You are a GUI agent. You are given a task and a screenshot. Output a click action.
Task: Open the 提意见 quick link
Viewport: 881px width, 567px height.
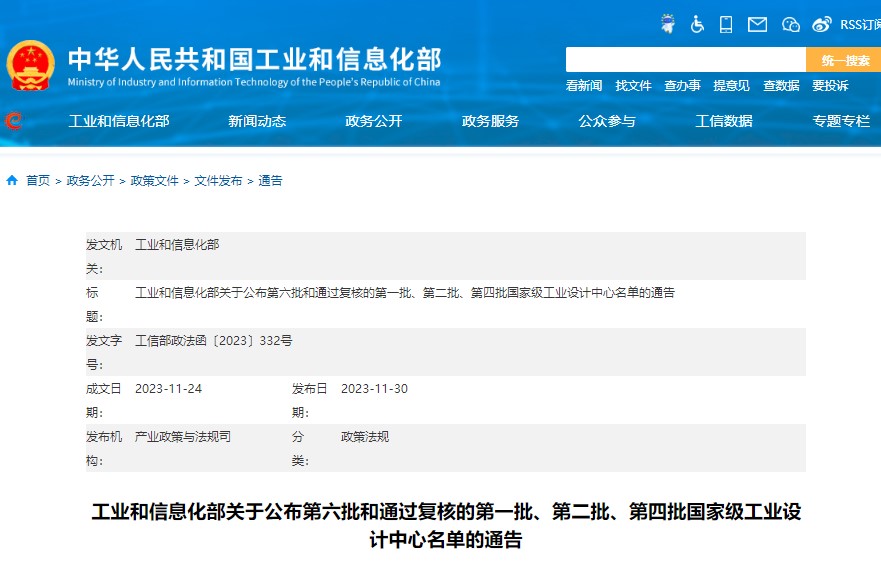point(732,85)
